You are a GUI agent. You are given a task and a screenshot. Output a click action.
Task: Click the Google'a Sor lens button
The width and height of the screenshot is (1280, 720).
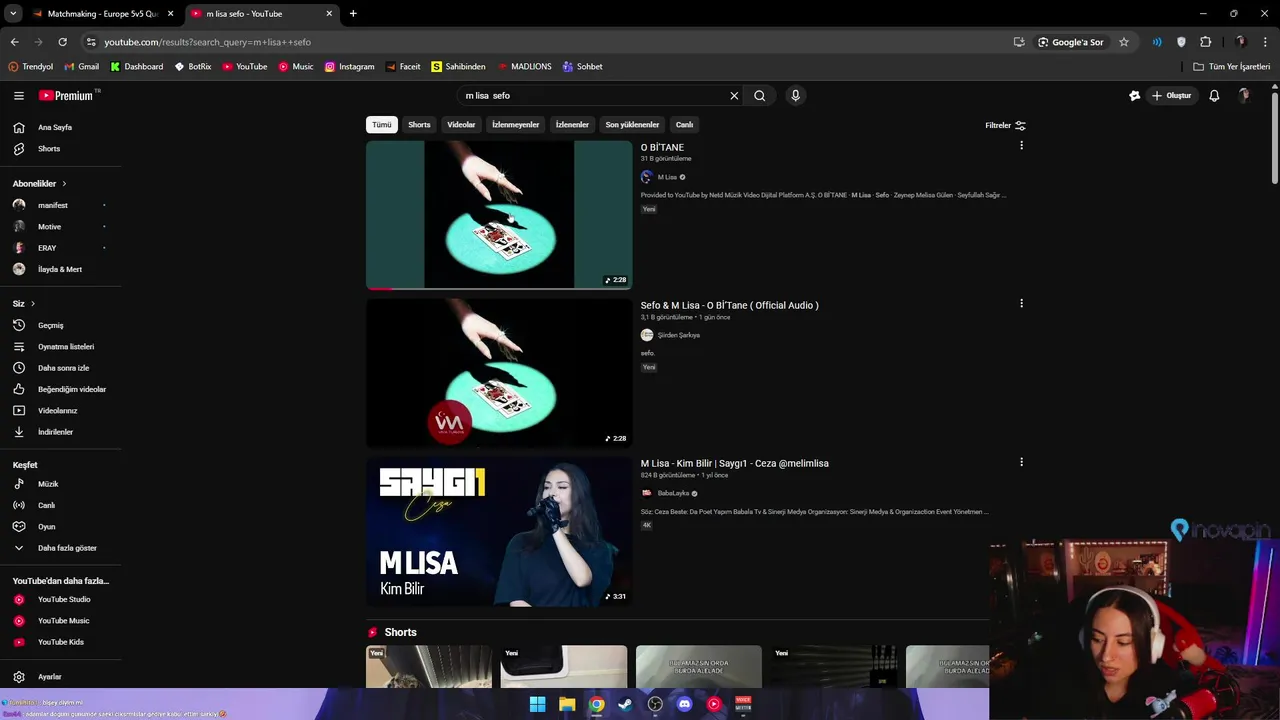coord(1070,42)
